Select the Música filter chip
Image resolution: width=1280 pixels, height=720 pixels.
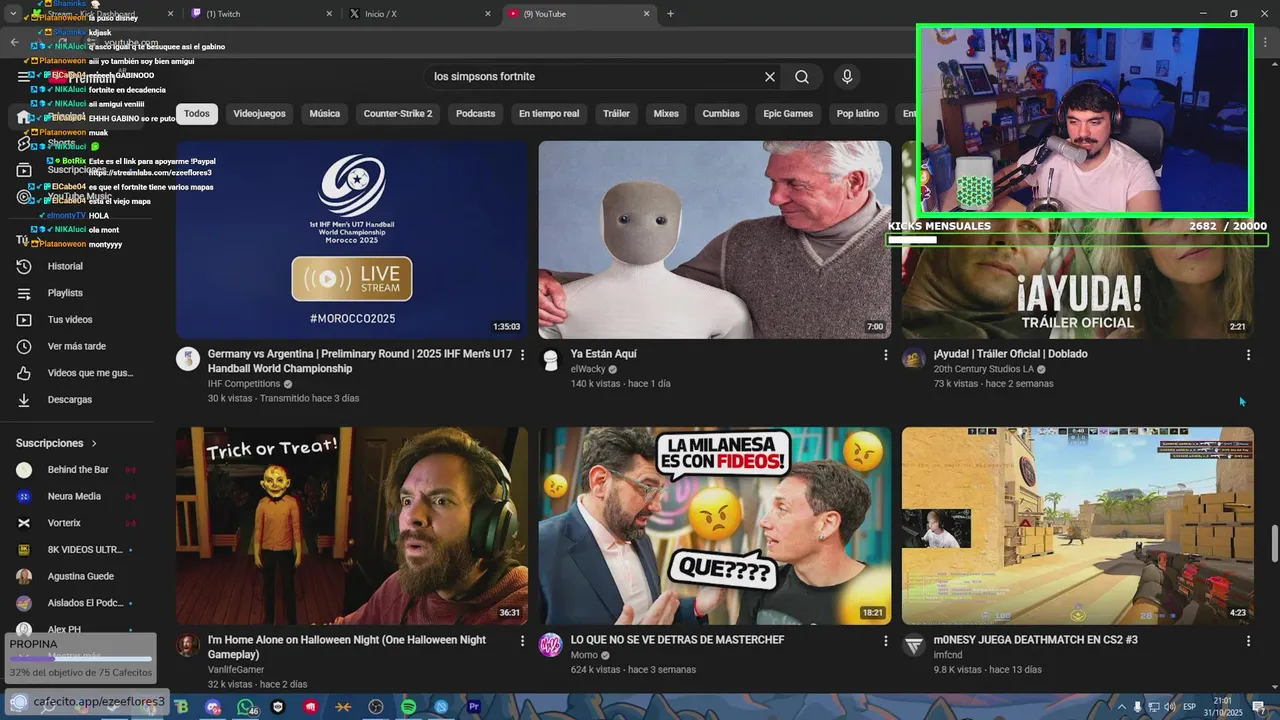pos(324,114)
